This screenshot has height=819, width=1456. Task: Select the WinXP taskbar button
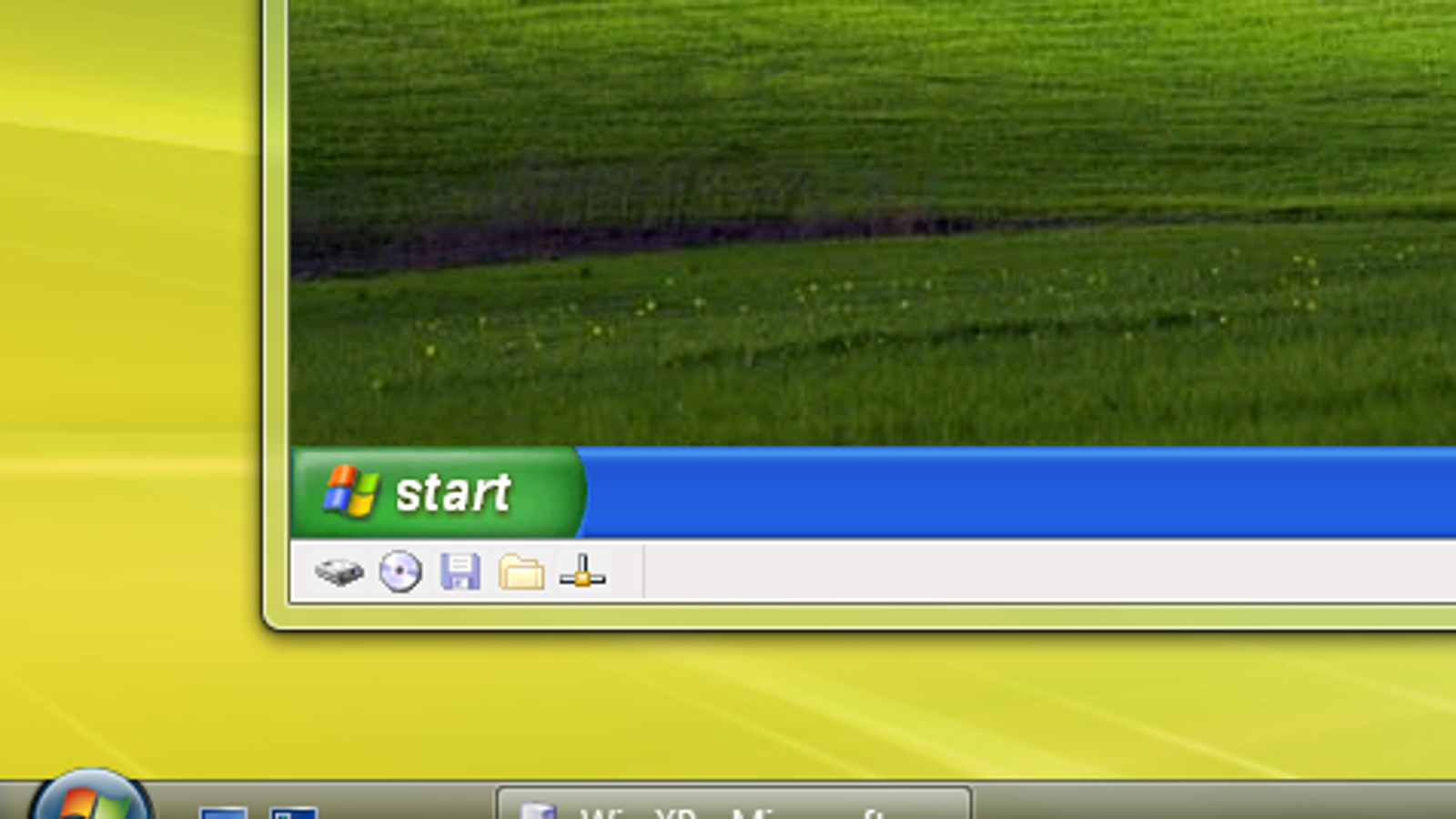733,804
